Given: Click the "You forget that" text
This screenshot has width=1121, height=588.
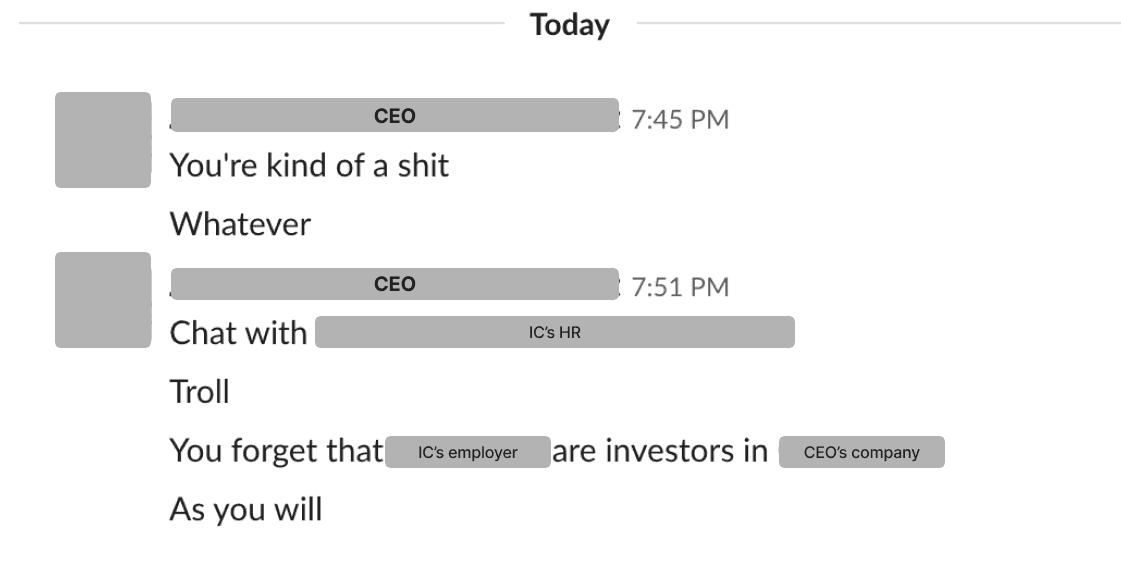Looking at the screenshot, I should point(276,452).
